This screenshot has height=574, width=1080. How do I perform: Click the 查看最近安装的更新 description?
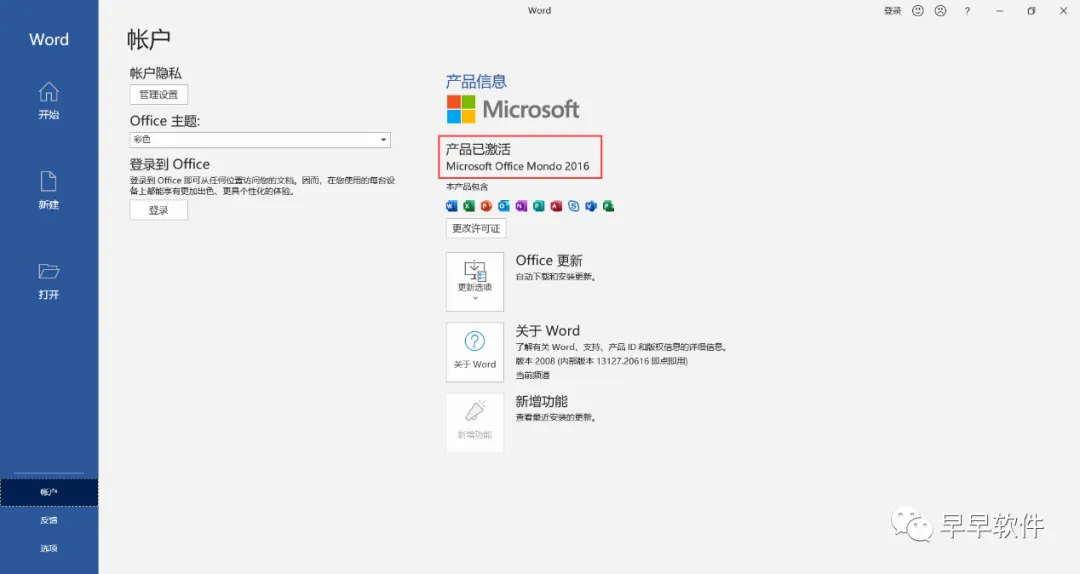555,418
